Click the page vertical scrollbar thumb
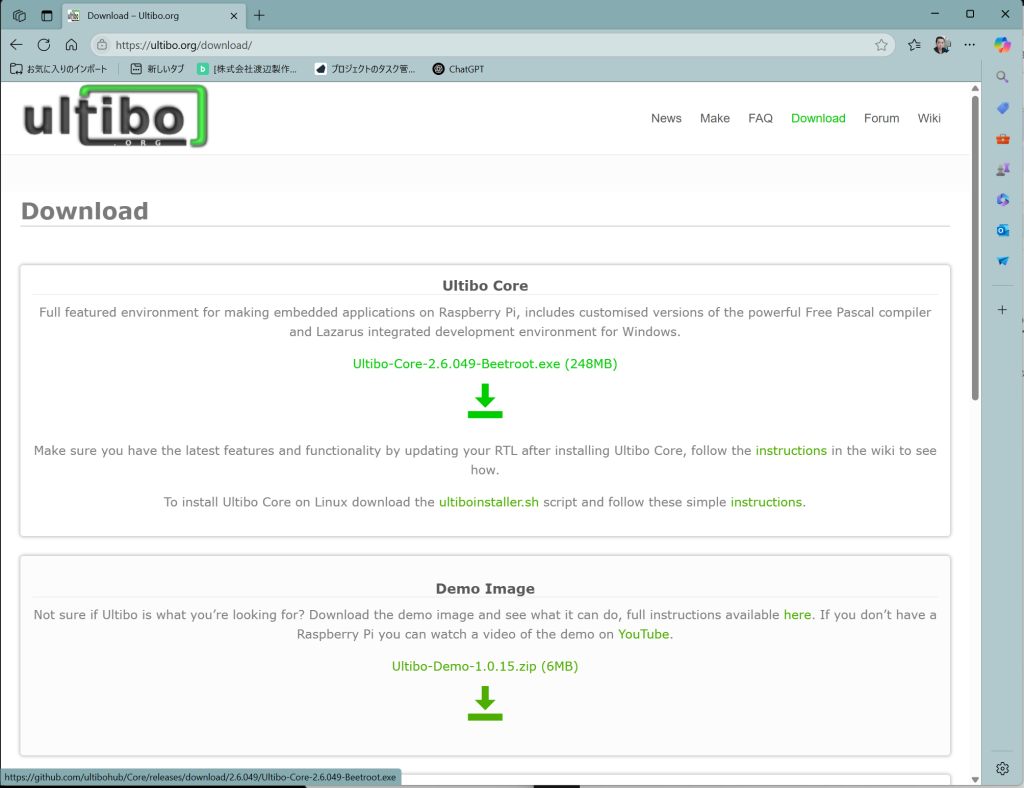The width and height of the screenshot is (1024, 788). pos(974,248)
